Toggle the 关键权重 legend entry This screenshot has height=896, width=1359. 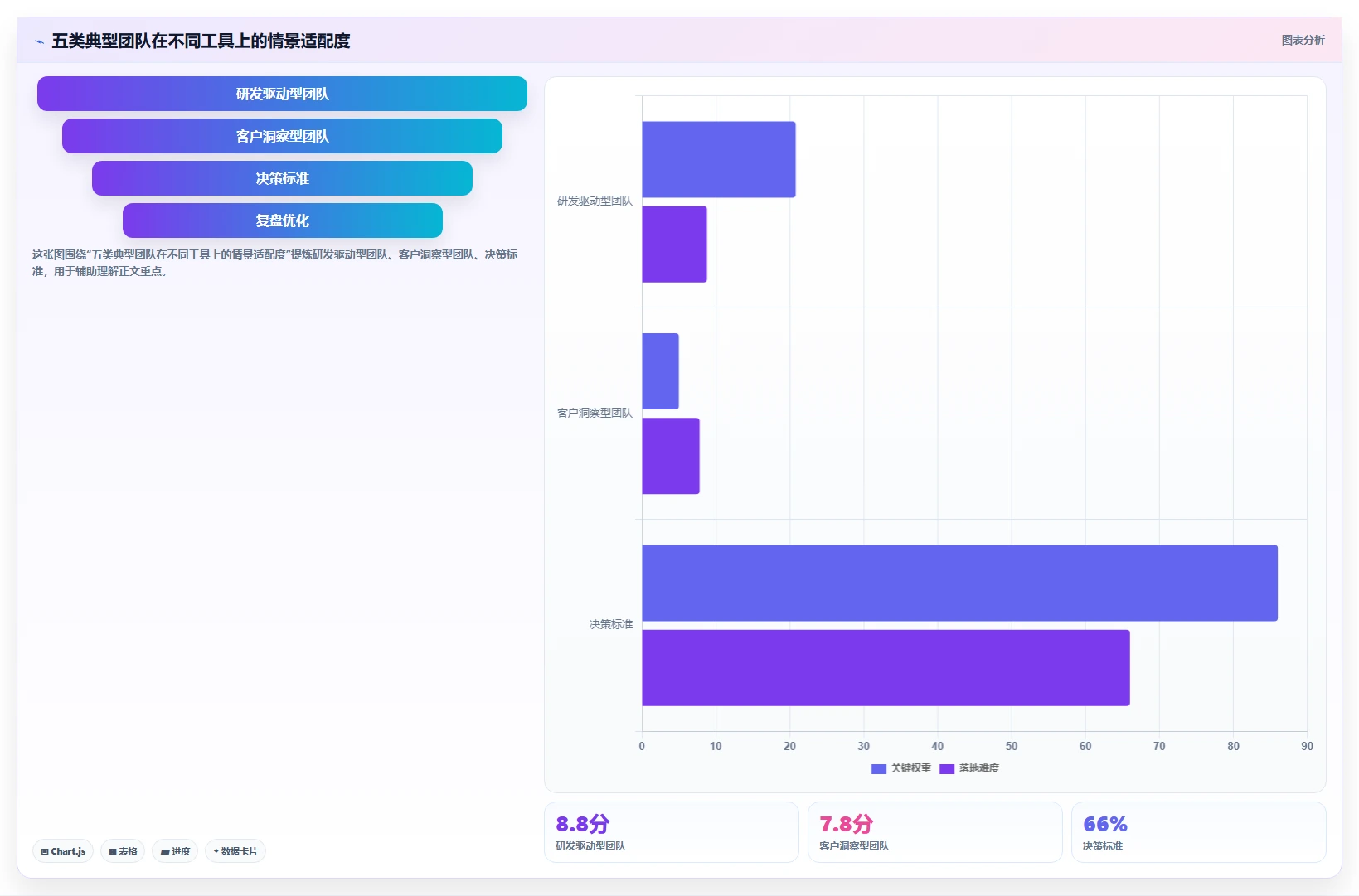point(901,768)
